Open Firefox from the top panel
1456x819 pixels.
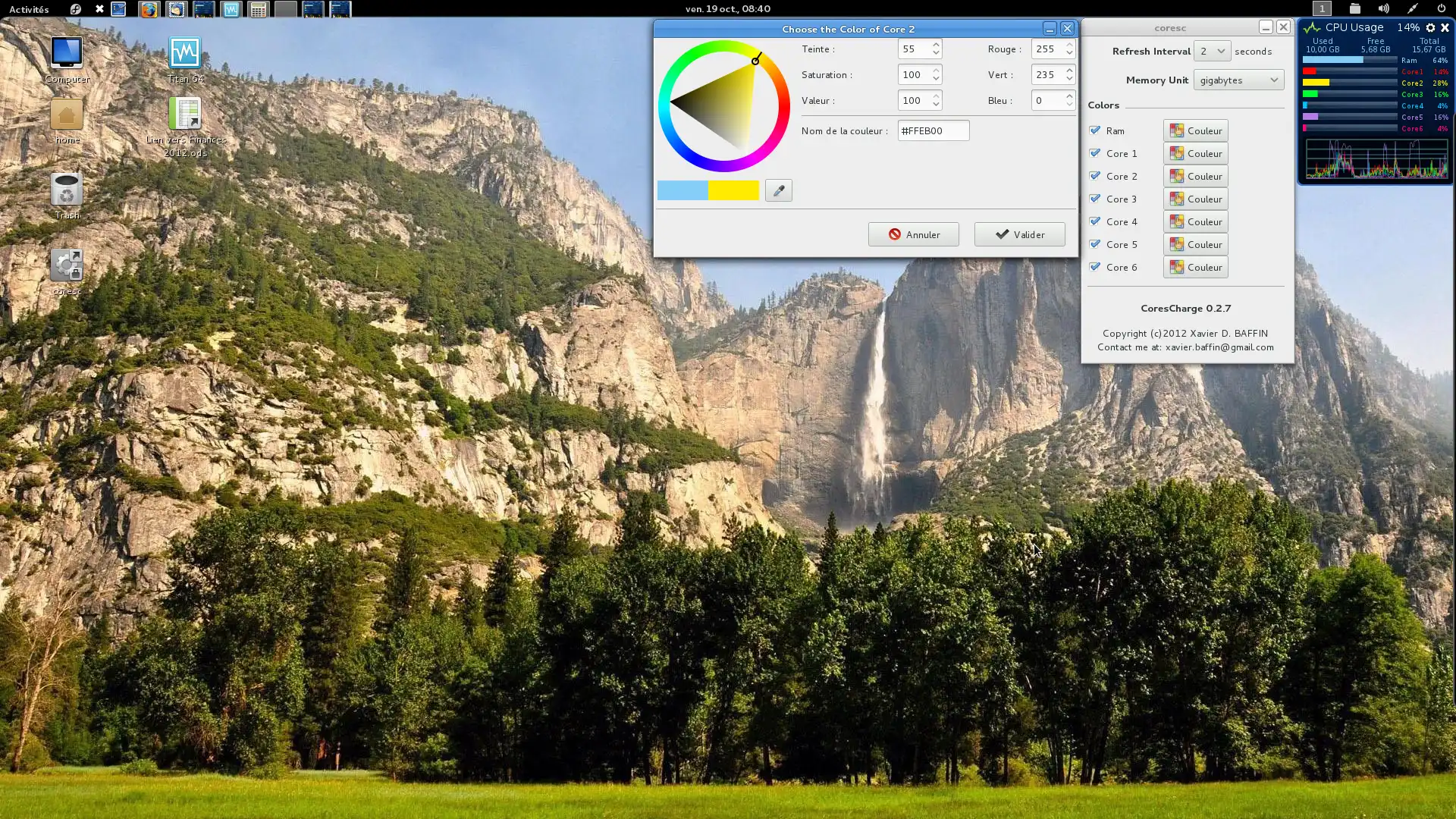point(149,9)
